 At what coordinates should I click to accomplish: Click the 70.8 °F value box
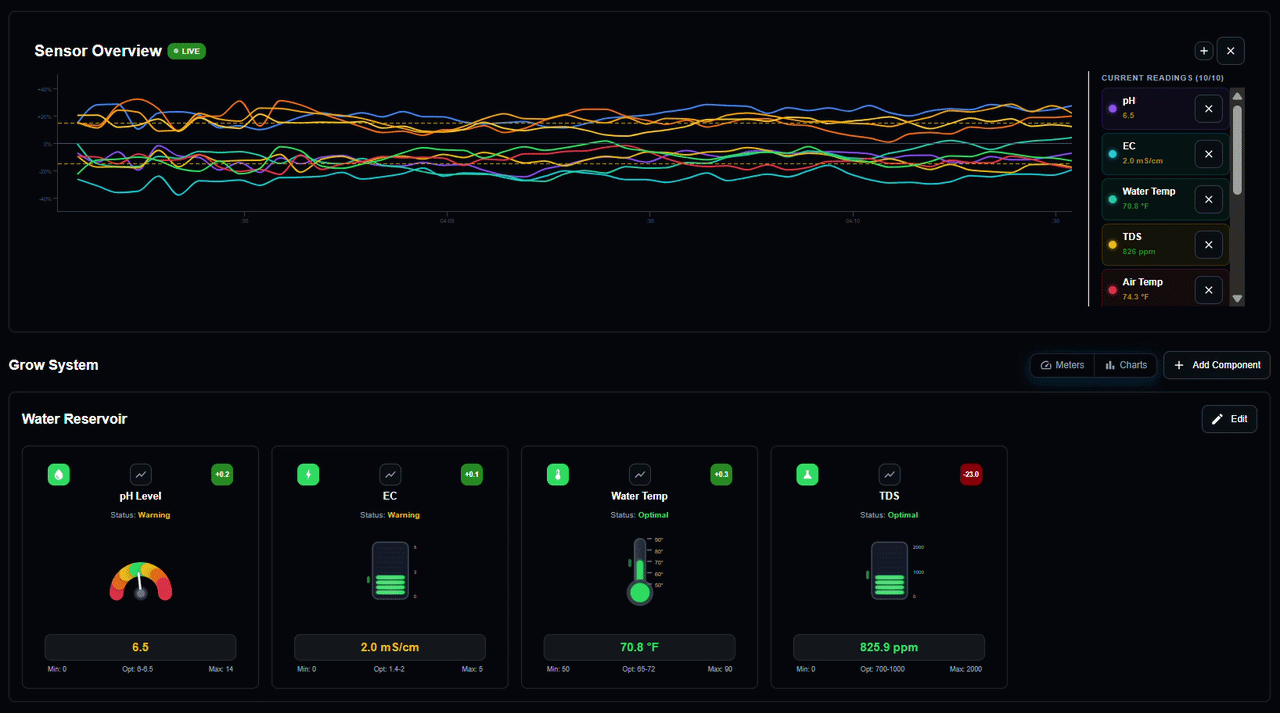point(640,647)
